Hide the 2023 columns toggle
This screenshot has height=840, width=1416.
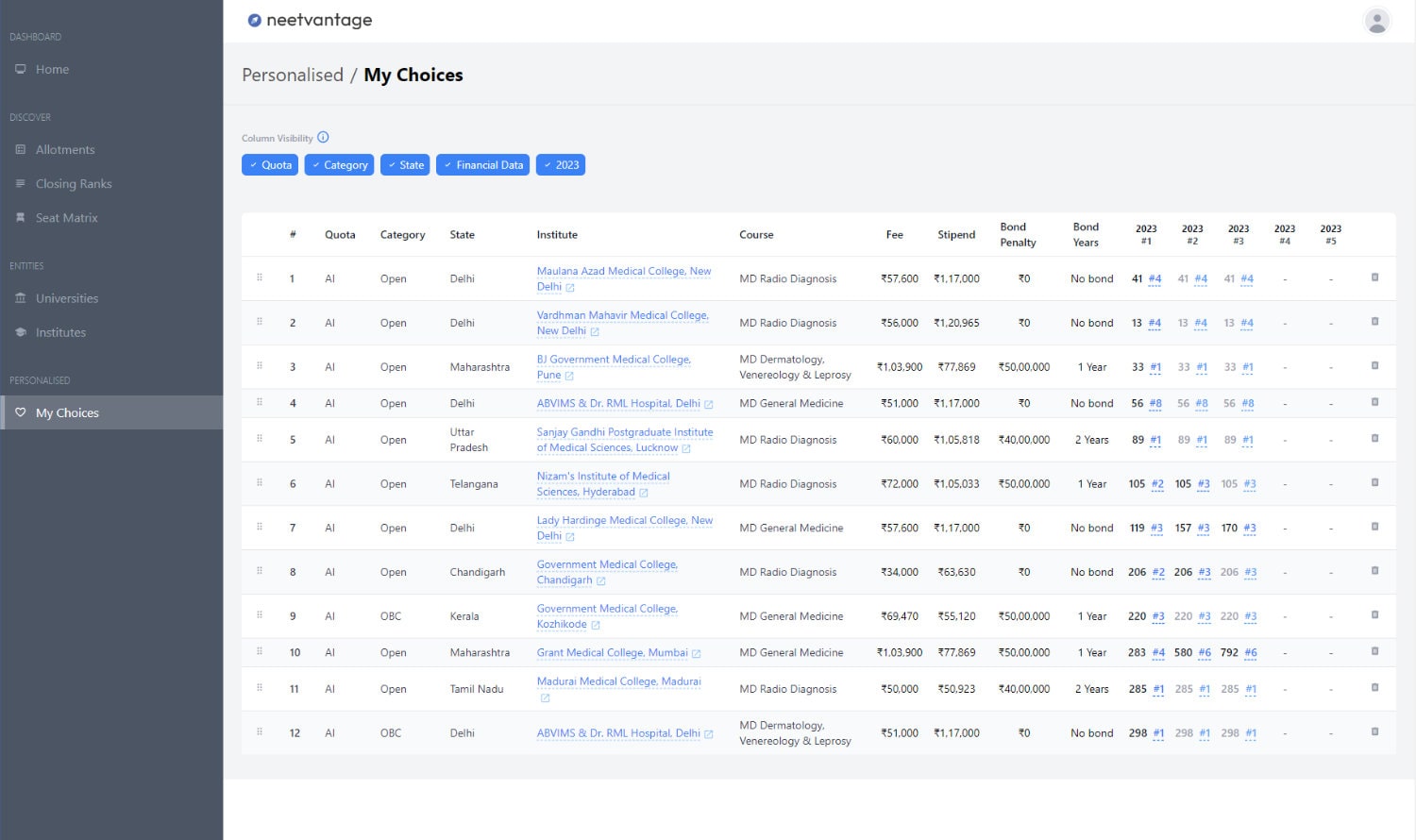click(561, 165)
